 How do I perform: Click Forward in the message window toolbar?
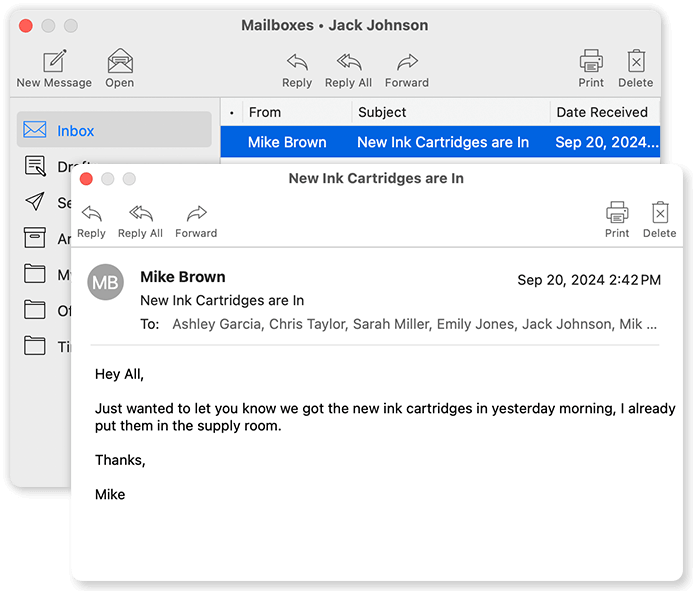196,222
